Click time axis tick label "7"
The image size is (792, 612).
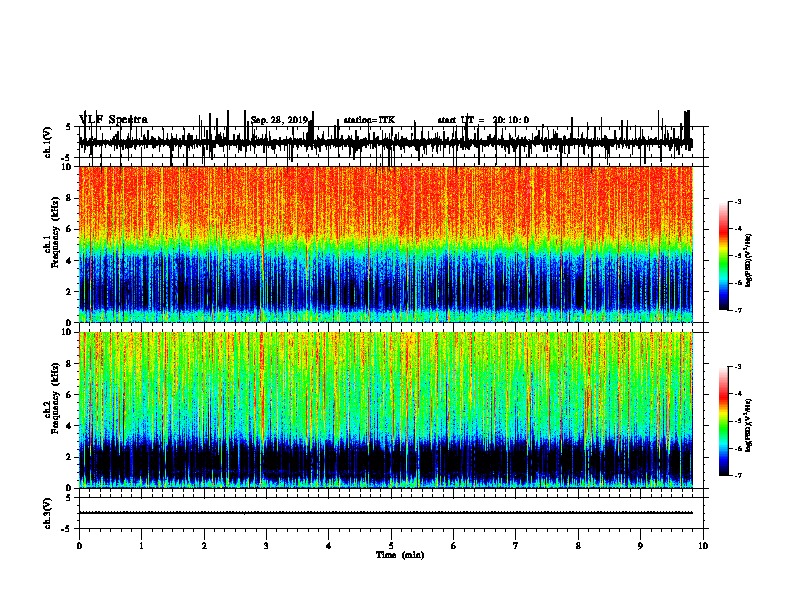coord(516,546)
